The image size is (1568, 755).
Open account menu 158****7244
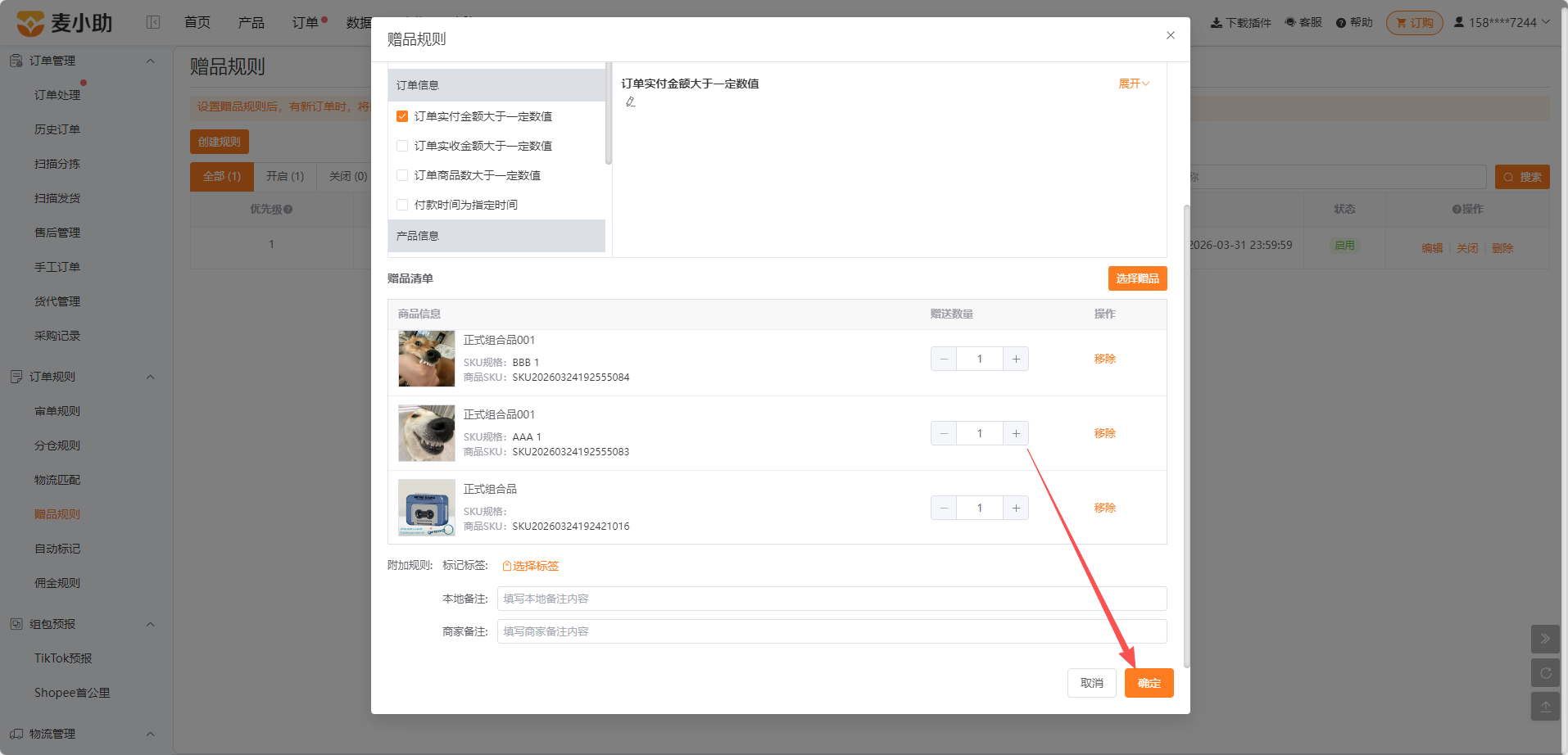(1502, 23)
